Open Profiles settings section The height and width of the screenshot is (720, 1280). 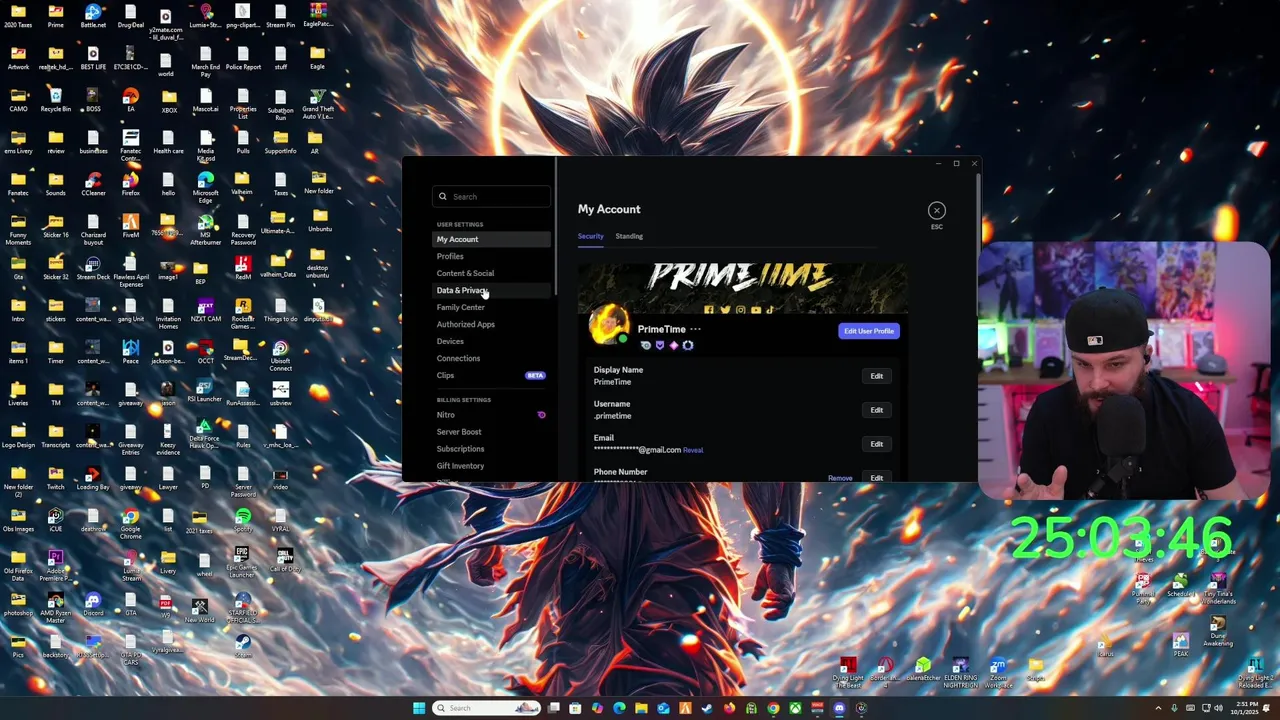[x=491, y=256]
